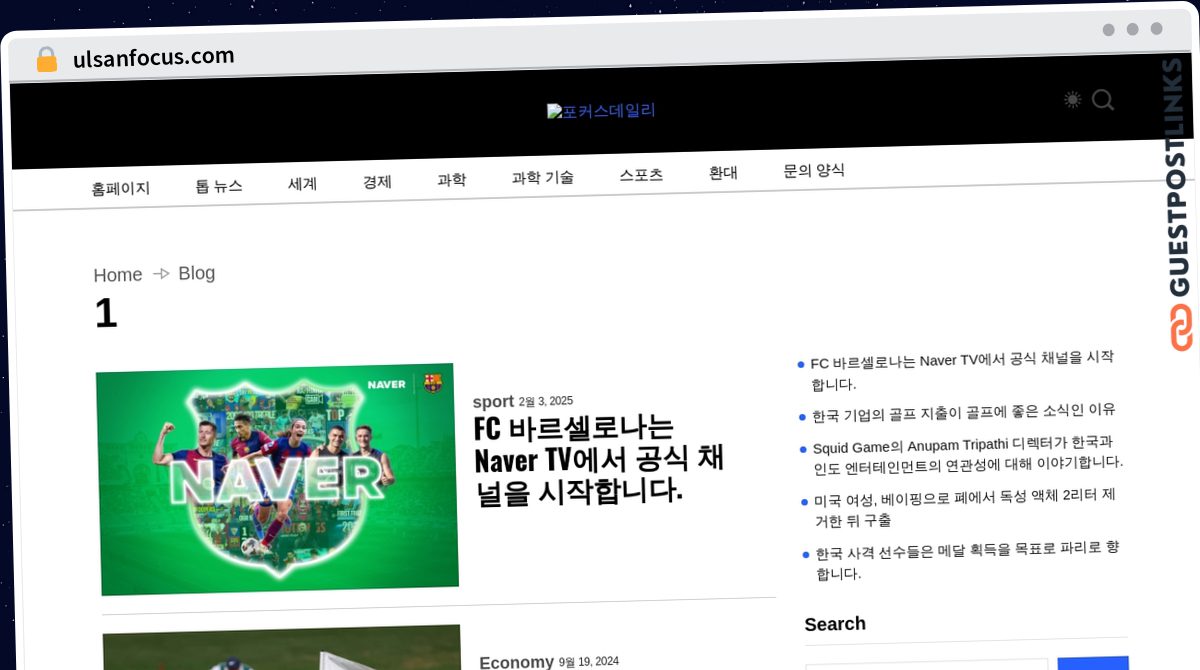The height and width of the screenshot is (670, 1200).
Task: Click the page title 1 heading
Action: [x=106, y=313]
